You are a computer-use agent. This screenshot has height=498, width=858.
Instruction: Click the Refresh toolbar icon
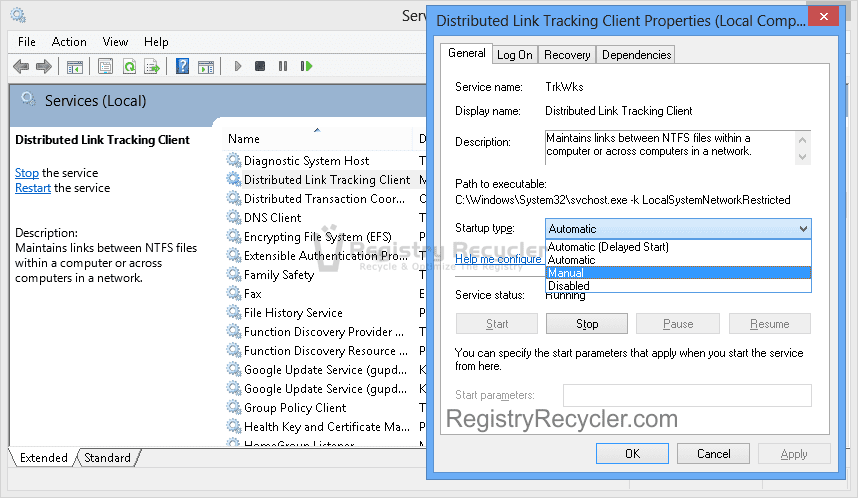point(129,67)
